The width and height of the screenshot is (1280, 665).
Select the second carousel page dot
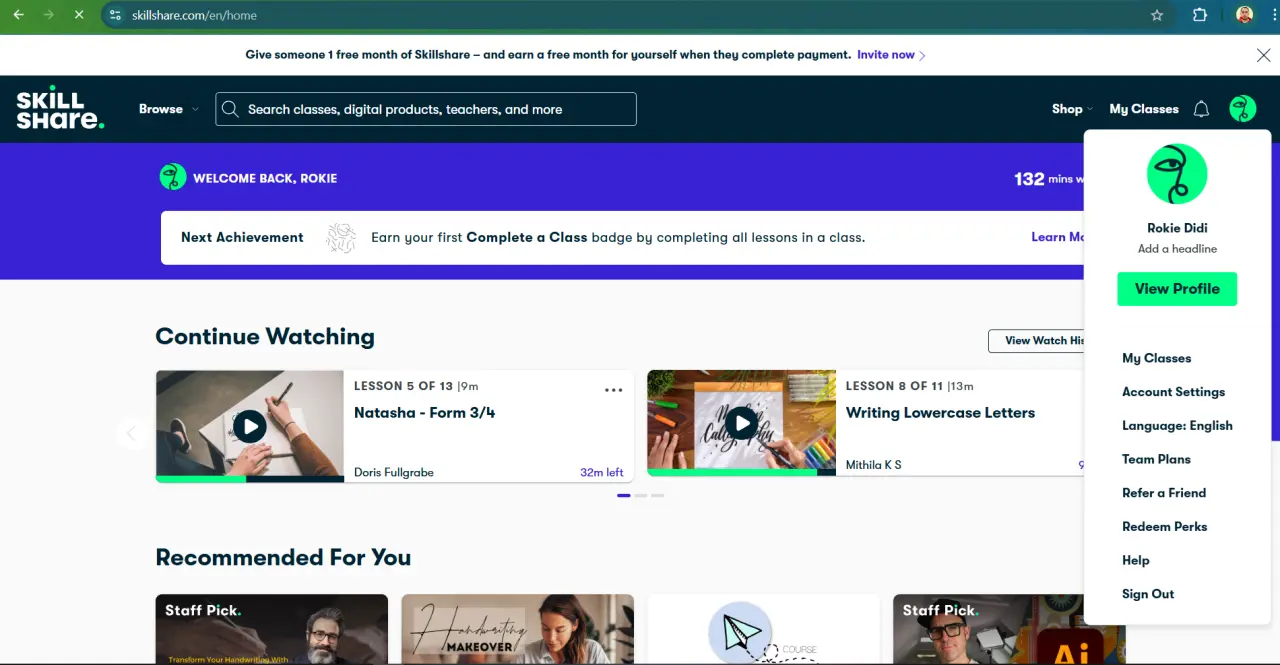641,495
